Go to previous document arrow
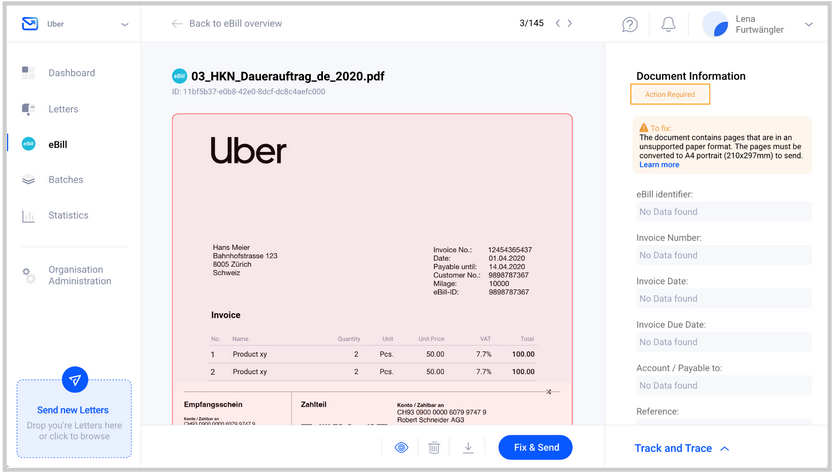833x474 pixels. pyautogui.click(x=557, y=23)
